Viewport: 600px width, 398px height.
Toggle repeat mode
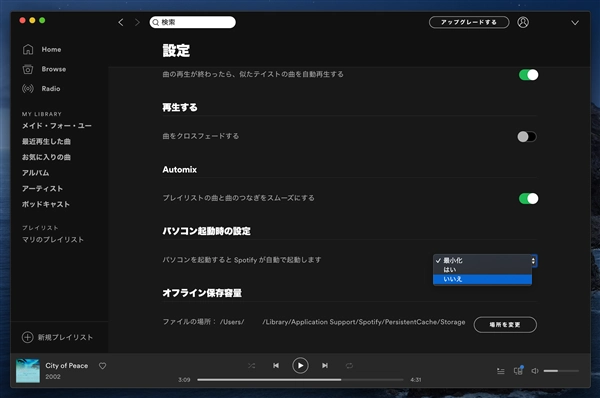click(349, 366)
